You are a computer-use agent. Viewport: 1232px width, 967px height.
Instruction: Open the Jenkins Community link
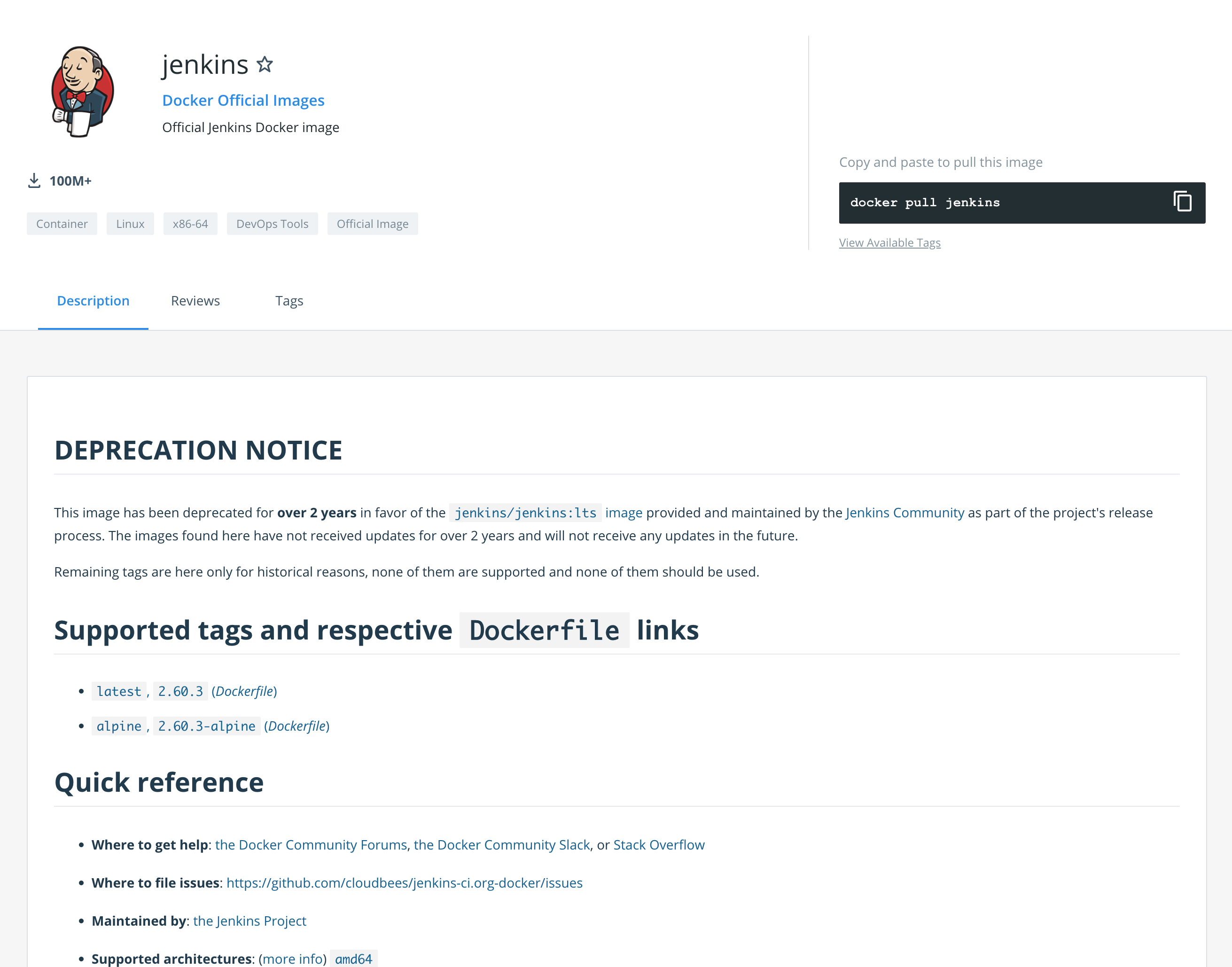point(904,513)
